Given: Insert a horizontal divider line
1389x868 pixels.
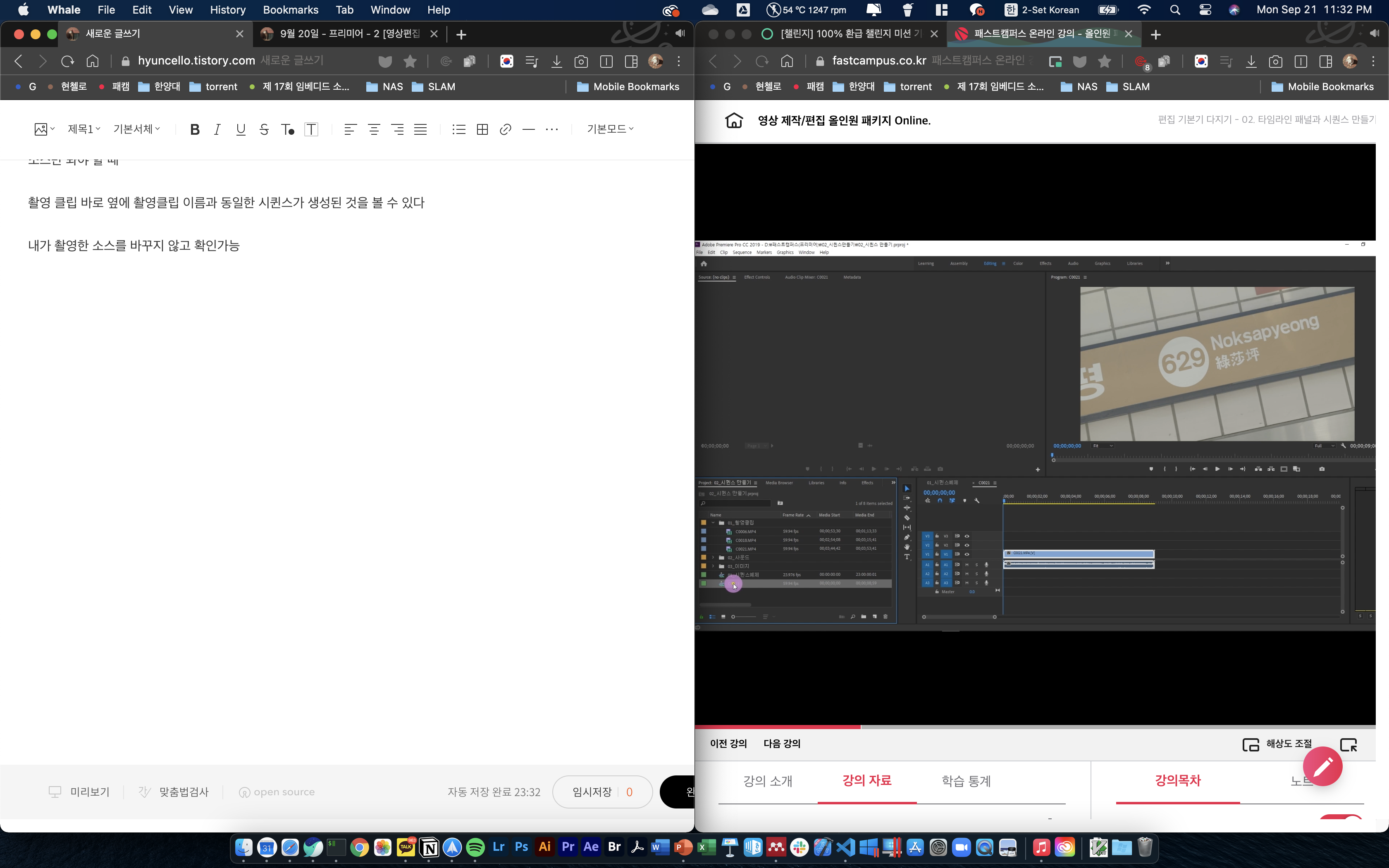Looking at the screenshot, I should click(529, 129).
